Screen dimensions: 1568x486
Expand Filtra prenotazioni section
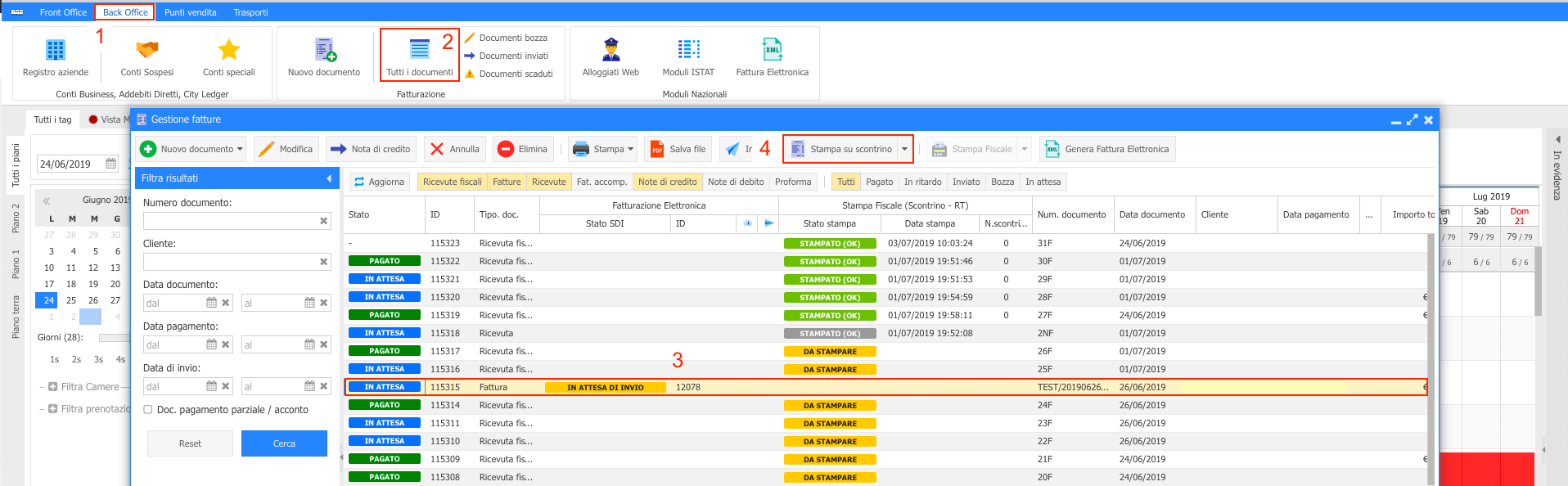(x=52, y=409)
